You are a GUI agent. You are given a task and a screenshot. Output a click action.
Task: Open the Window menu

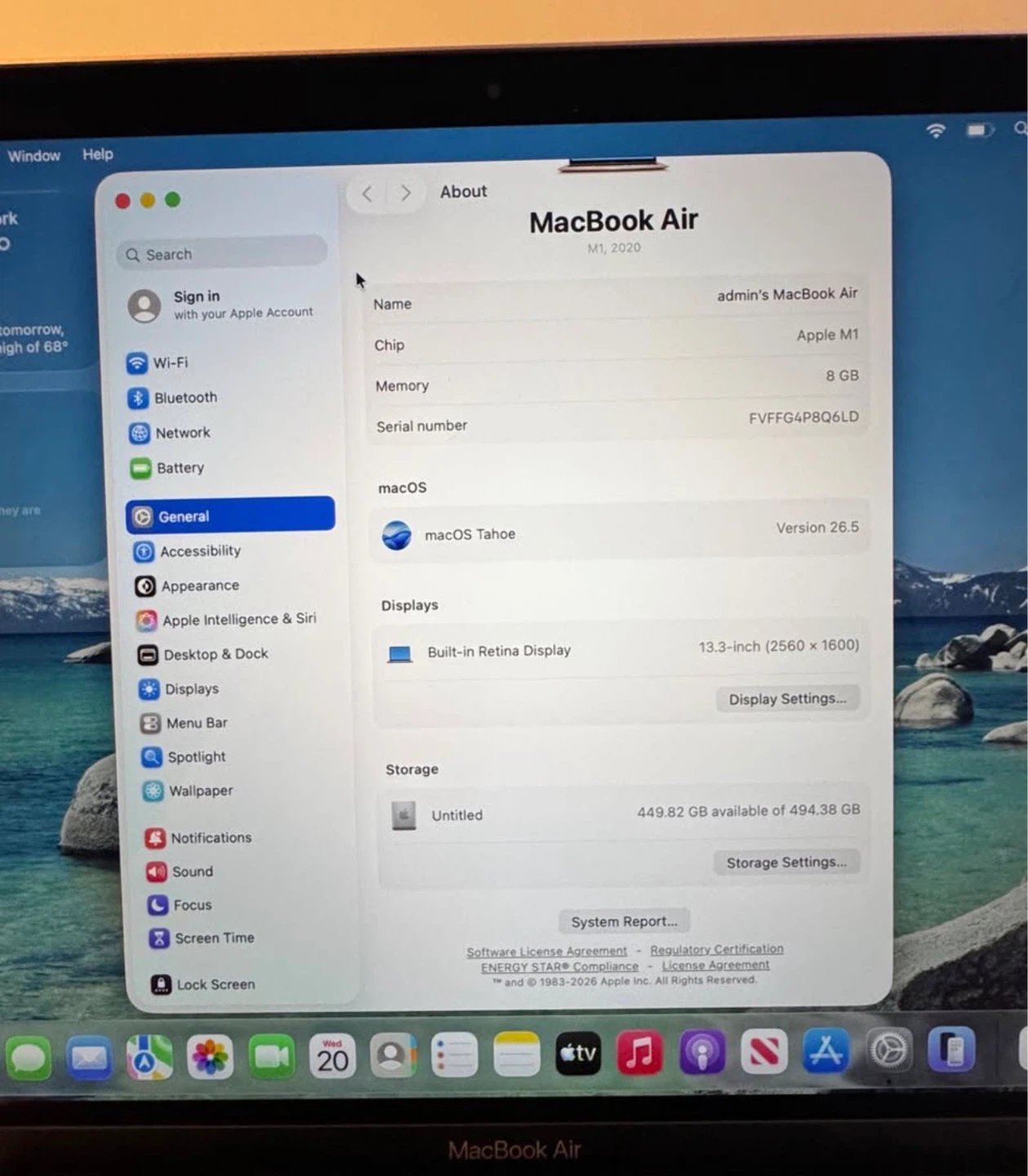[x=33, y=155]
